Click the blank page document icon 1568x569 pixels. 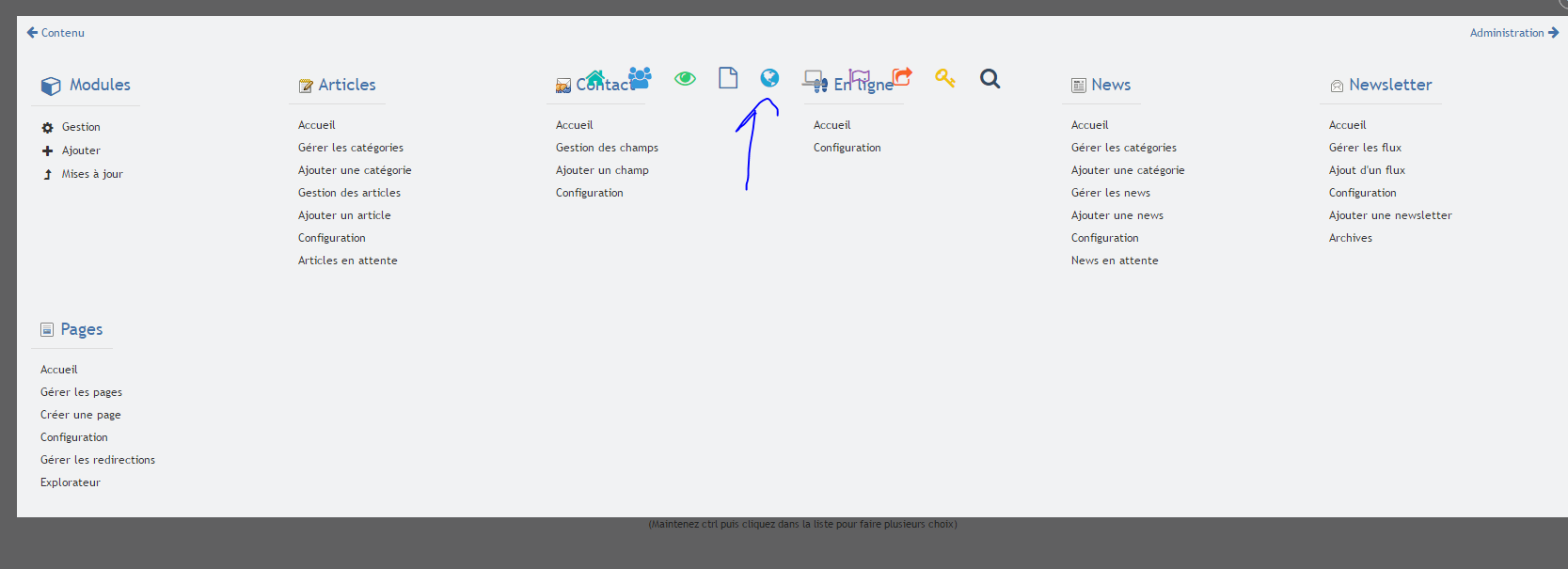[728, 77]
